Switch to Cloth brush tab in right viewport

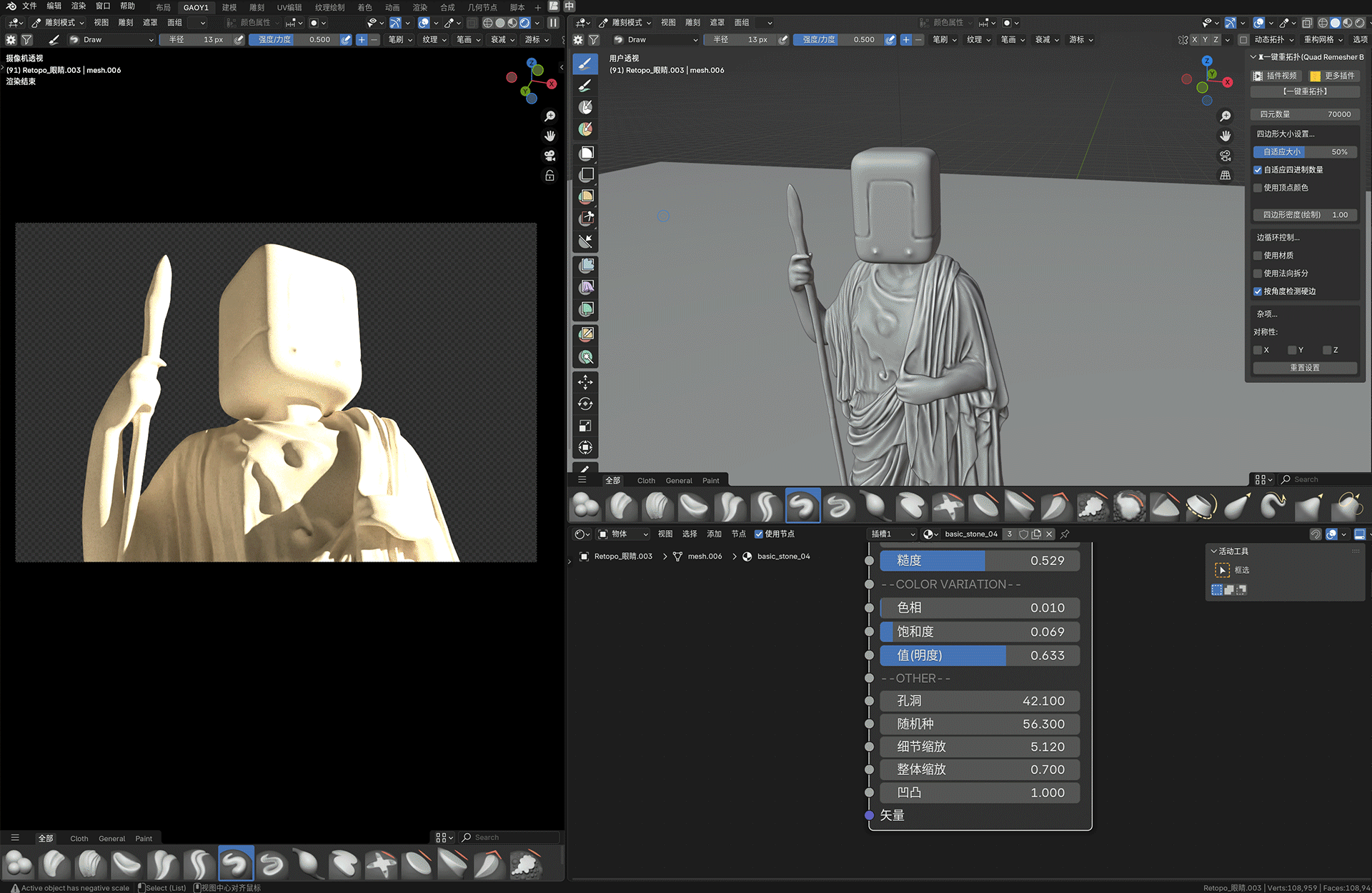pyautogui.click(x=646, y=481)
